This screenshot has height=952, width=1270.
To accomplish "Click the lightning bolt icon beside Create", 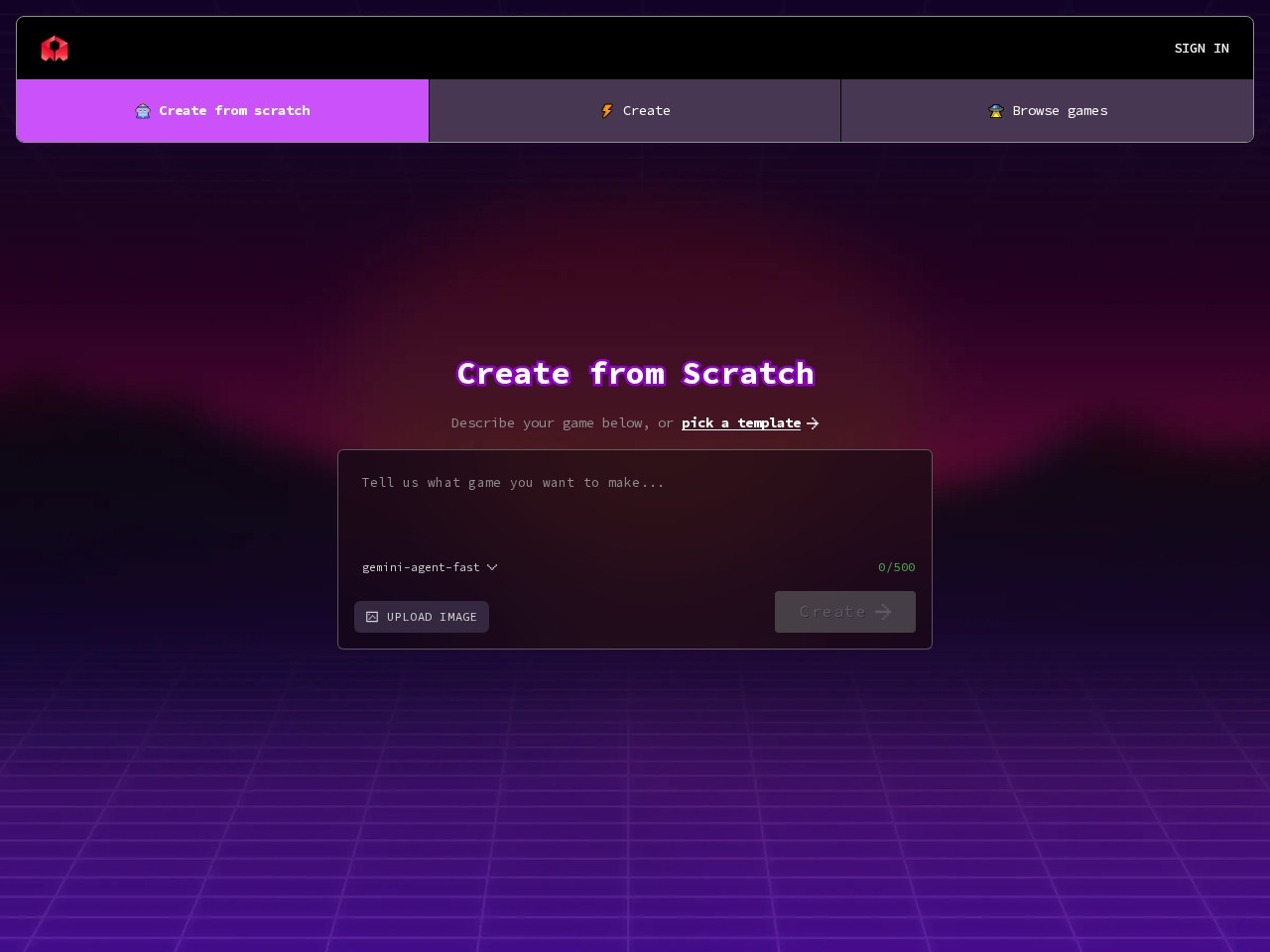I will (x=607, y=111).
